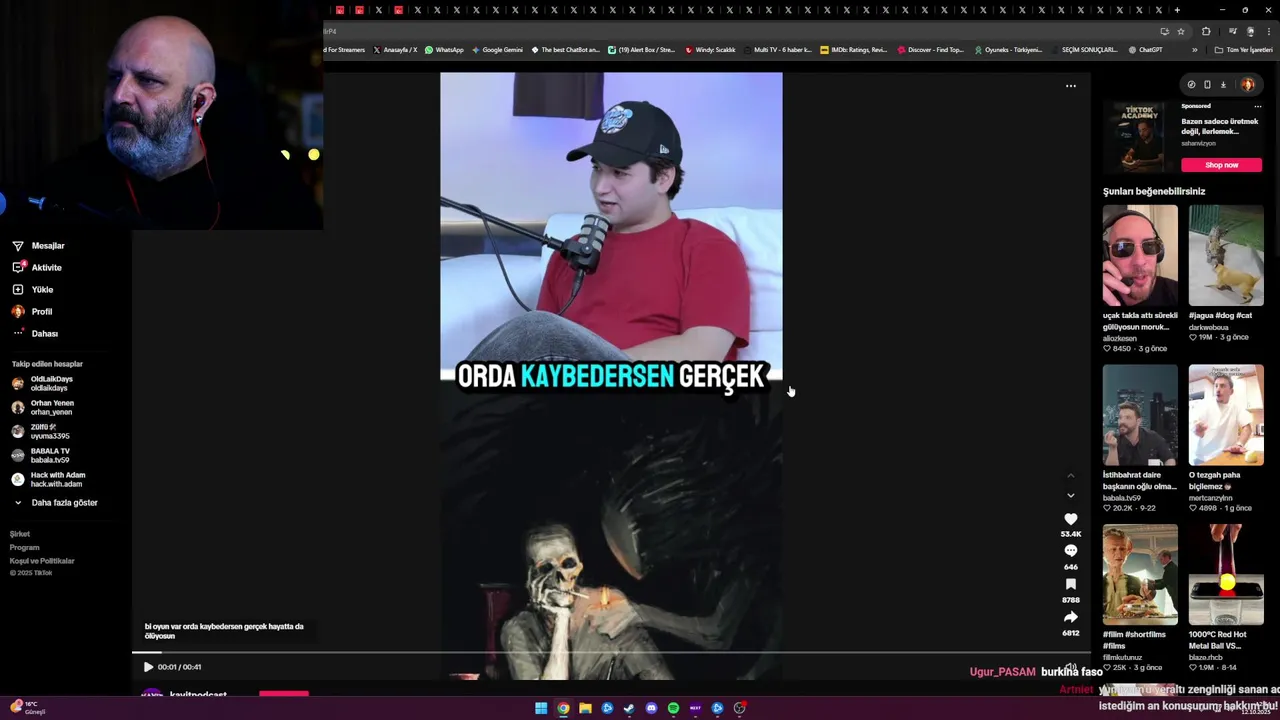Open the BABALA TV followed account
This screenshot has width=1280, height=720.
41,456
